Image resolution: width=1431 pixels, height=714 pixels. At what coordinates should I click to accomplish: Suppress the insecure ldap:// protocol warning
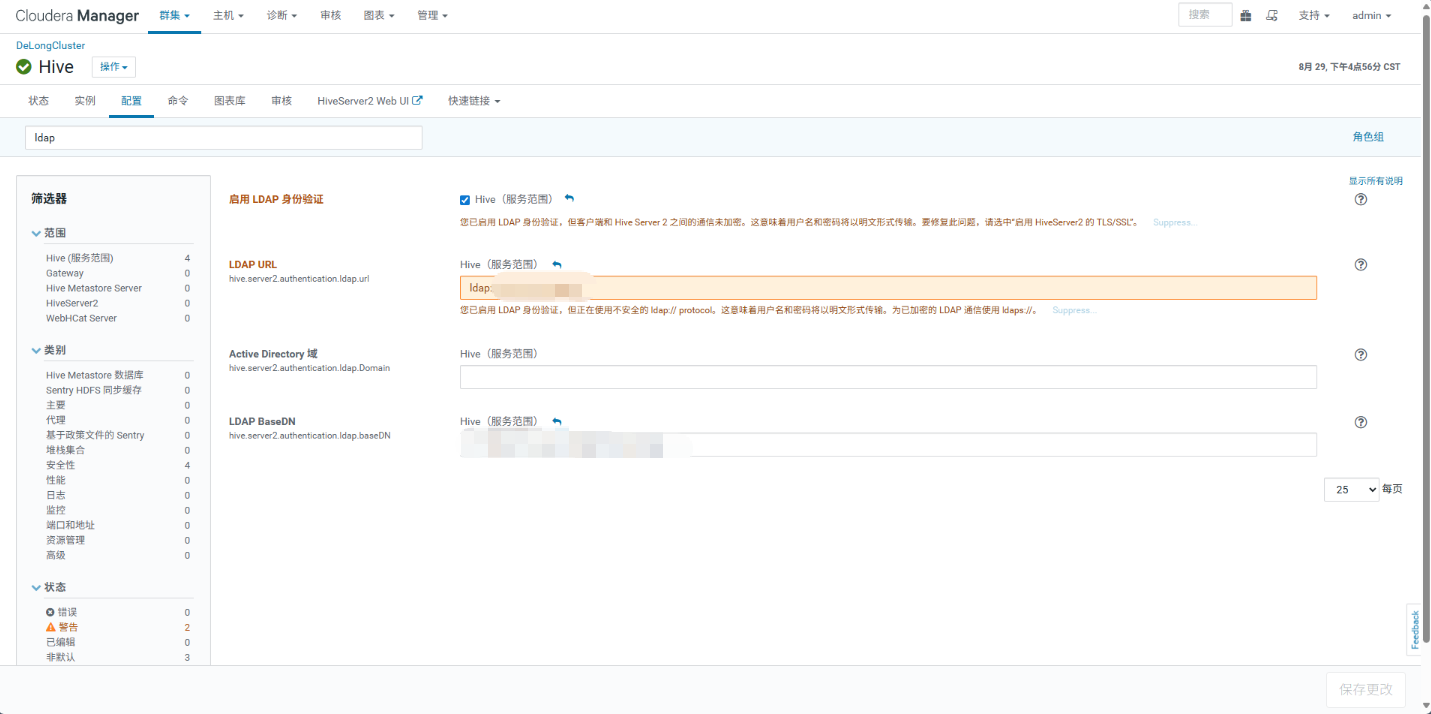point(1073,310)
